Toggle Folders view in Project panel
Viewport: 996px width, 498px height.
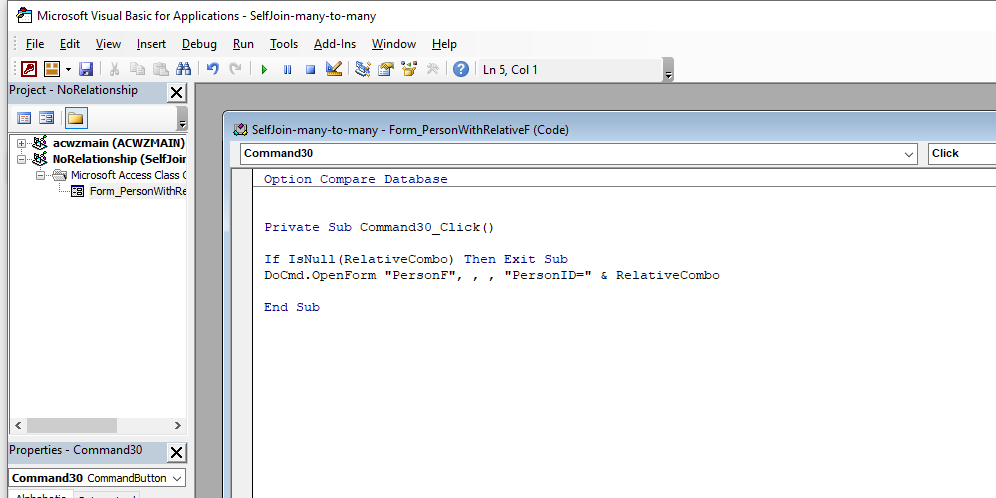coord(76,118)
